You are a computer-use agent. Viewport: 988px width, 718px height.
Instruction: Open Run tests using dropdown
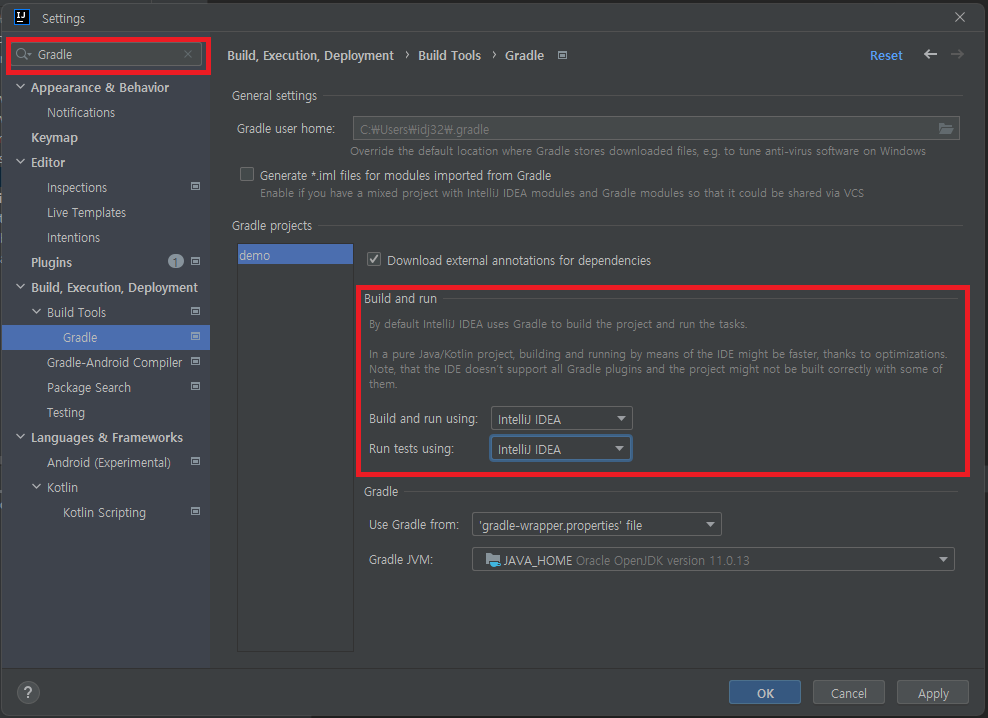(x=561, y=449)
